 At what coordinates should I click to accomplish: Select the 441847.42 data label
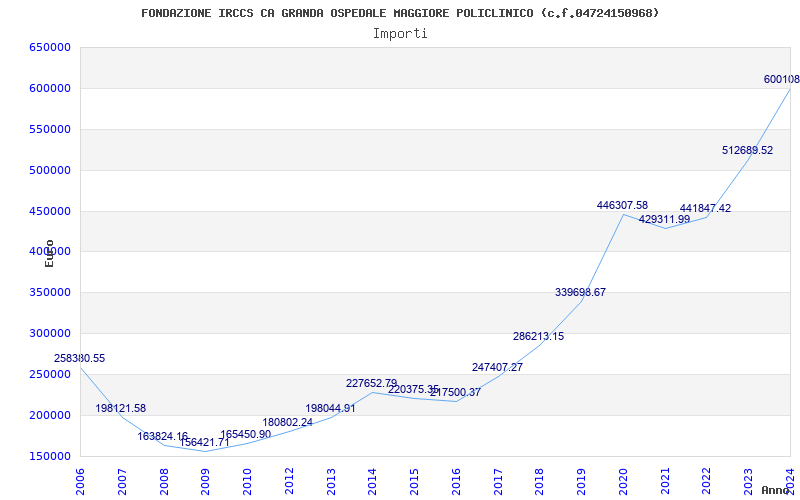pyautogui.click(x=705, y=209)
